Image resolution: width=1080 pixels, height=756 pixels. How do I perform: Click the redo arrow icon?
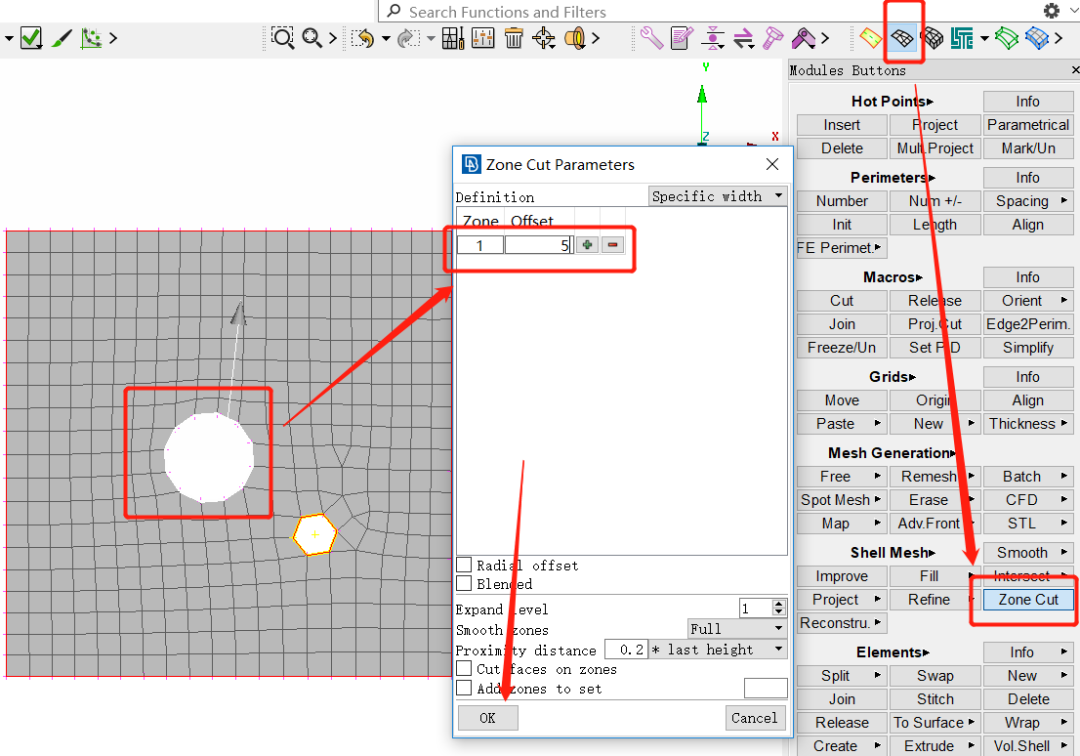click(408, 38)
